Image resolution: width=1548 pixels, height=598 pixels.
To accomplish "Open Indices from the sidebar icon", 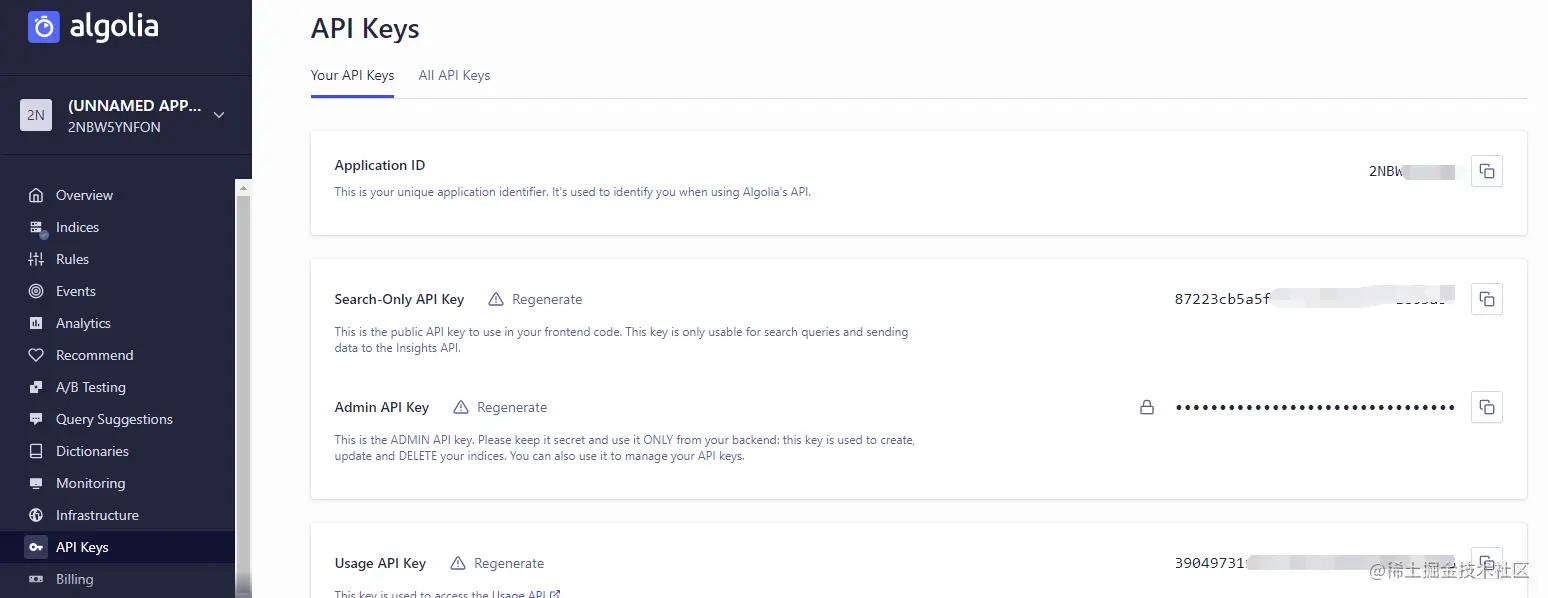I will [36, 227].
